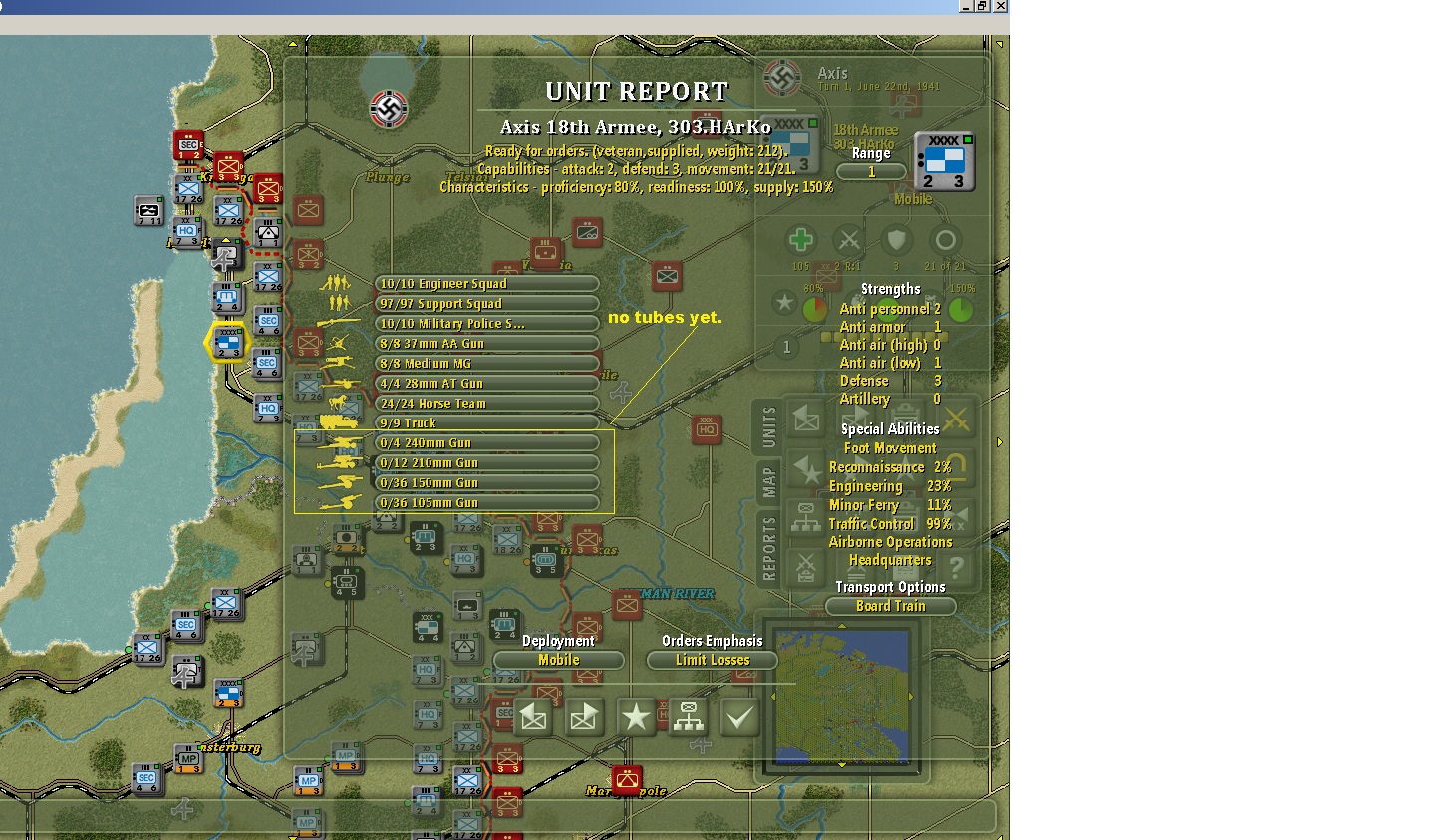Click the Engineer Squad soldier icon
The width and height of the screenshot is (1435, 840).
336,283
